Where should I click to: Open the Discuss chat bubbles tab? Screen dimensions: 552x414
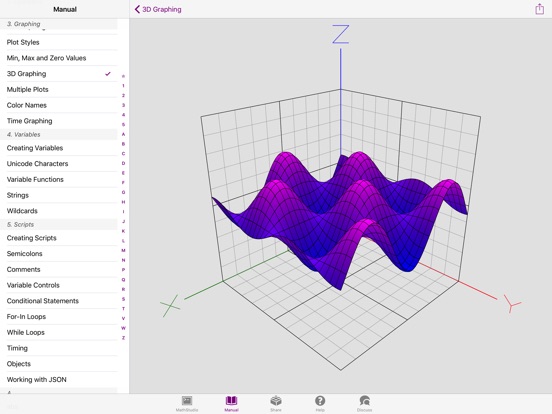point(364,403)
